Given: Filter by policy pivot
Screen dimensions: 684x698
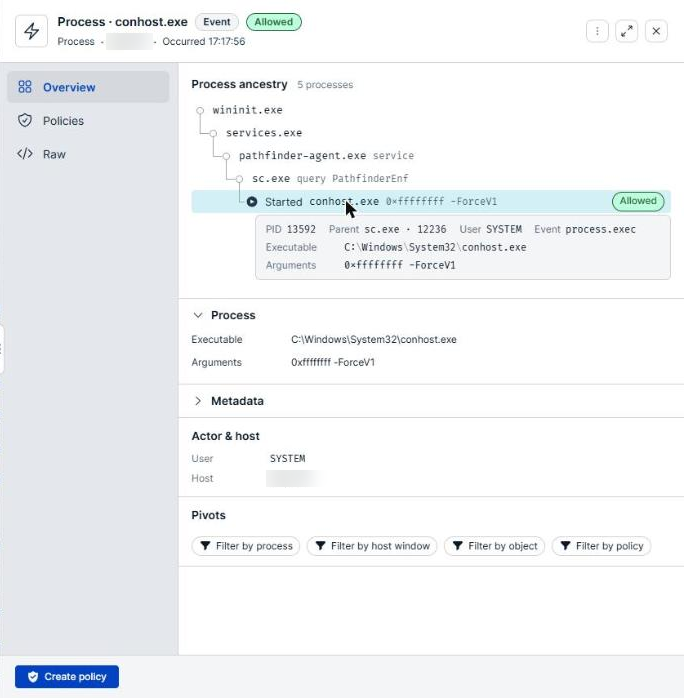Looking at the screenshot, I should [x=601, y=546].
